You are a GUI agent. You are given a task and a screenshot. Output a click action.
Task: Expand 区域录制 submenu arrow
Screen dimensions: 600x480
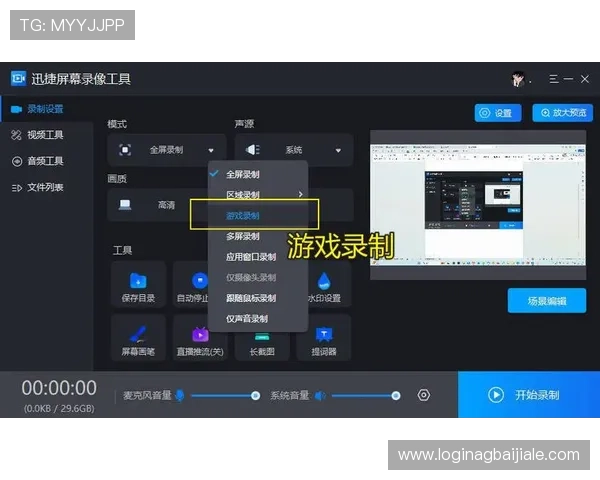tap(300, 195)
